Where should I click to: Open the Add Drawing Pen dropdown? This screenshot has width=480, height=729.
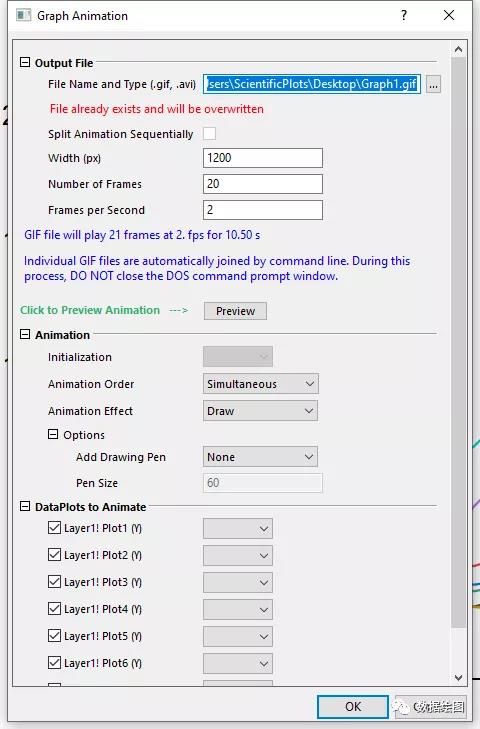coord(260,457)
